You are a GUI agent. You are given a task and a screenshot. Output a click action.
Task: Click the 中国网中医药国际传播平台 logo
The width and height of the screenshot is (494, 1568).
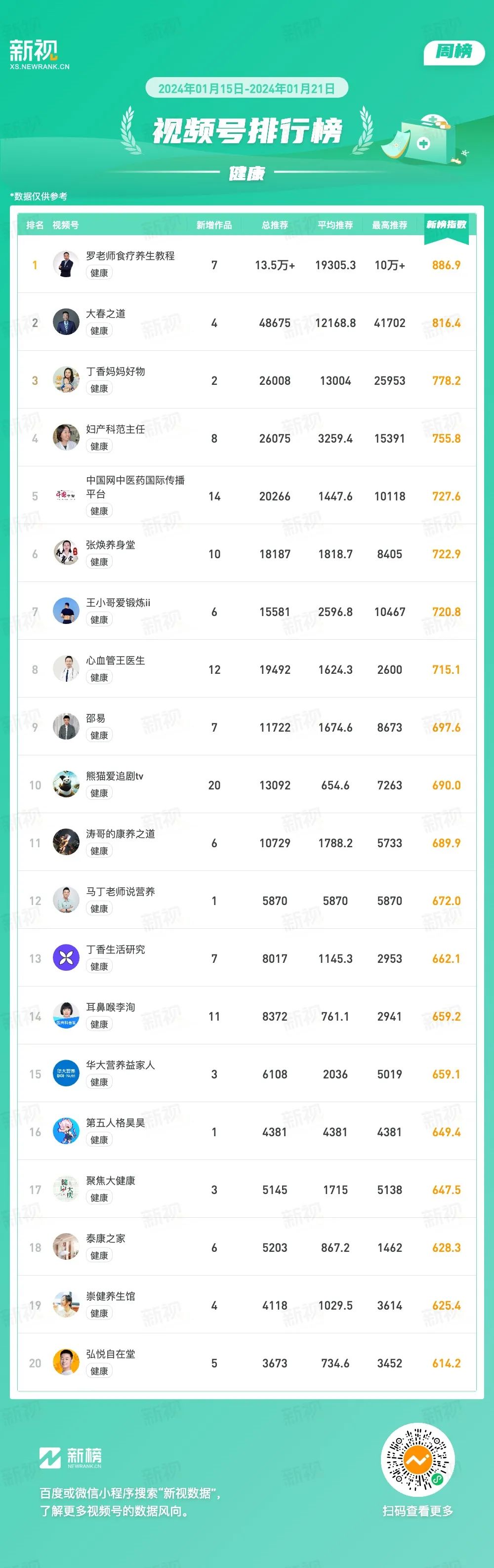[x=66, y=495]
